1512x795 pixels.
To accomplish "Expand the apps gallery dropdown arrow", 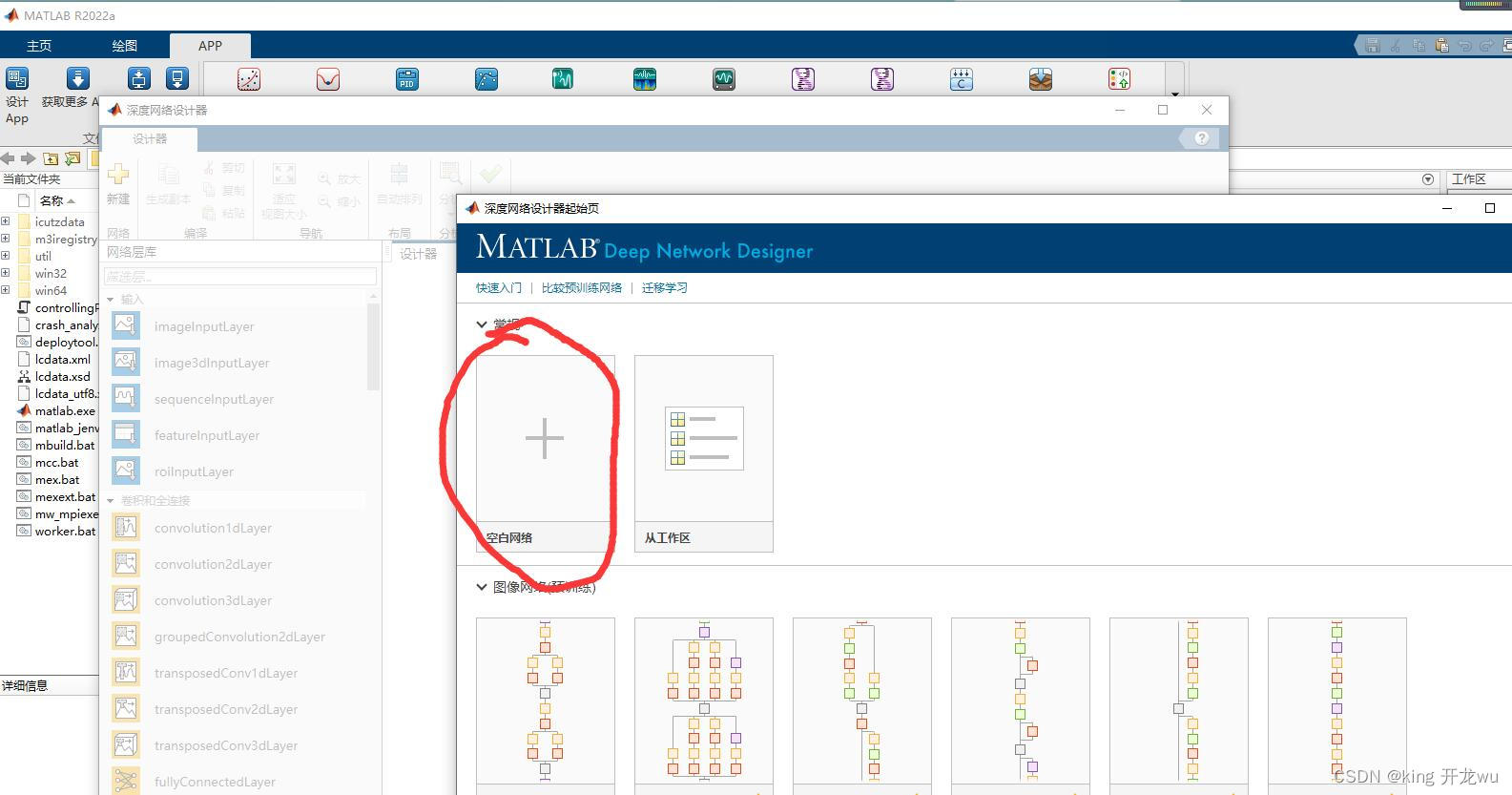I will [1175, 94].
